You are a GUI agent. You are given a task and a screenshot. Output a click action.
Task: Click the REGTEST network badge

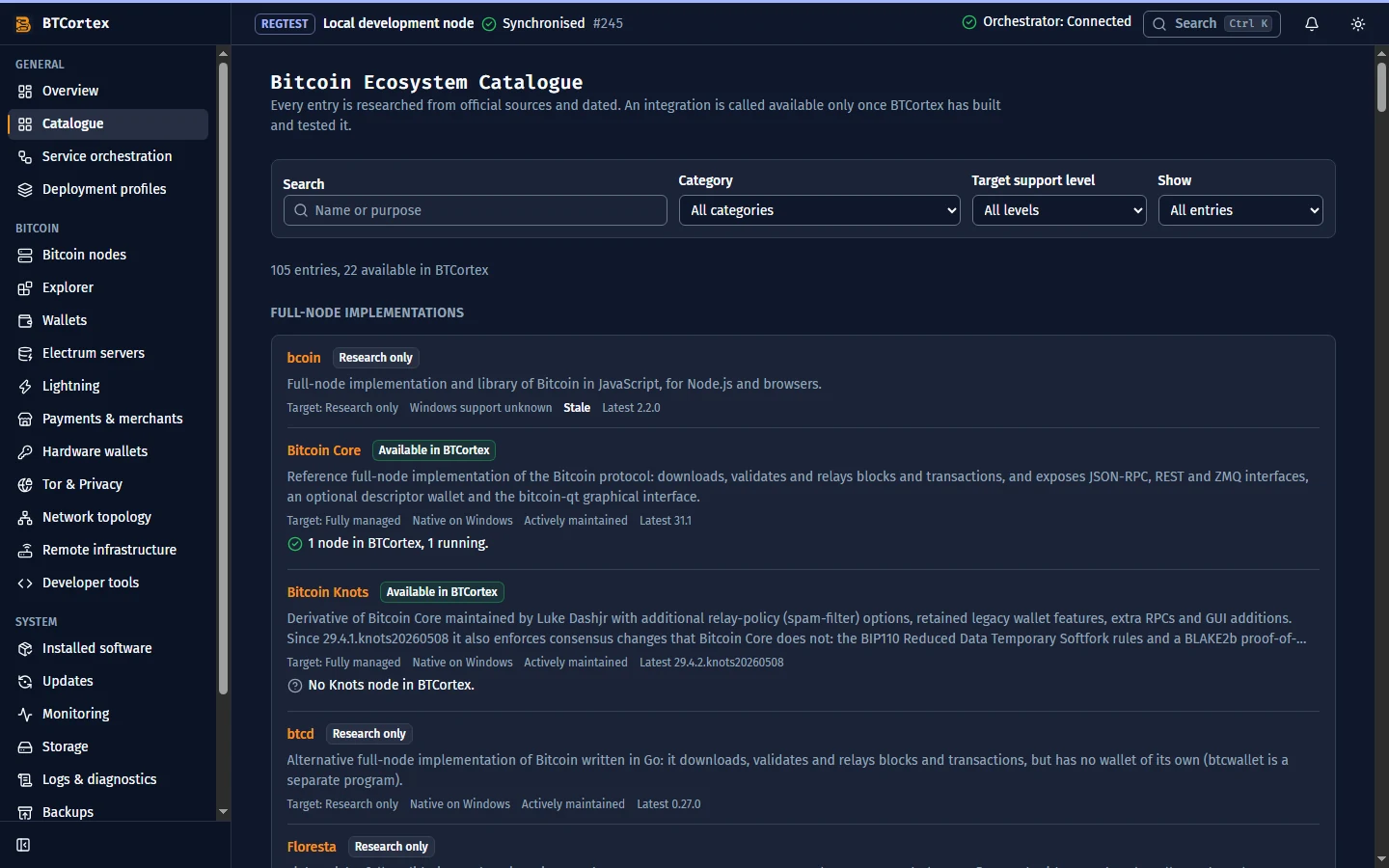[285, 24]
